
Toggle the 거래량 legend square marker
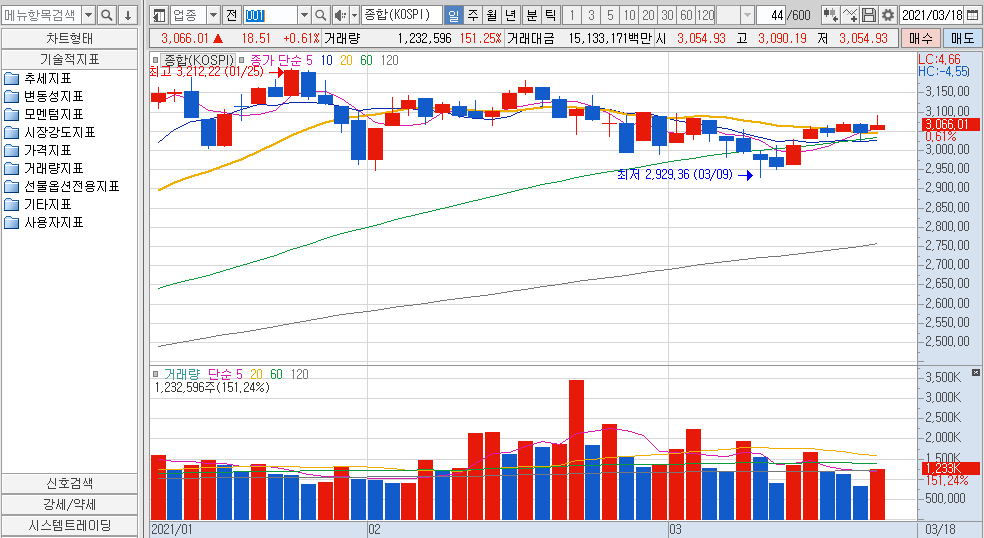tap(156, 374)
